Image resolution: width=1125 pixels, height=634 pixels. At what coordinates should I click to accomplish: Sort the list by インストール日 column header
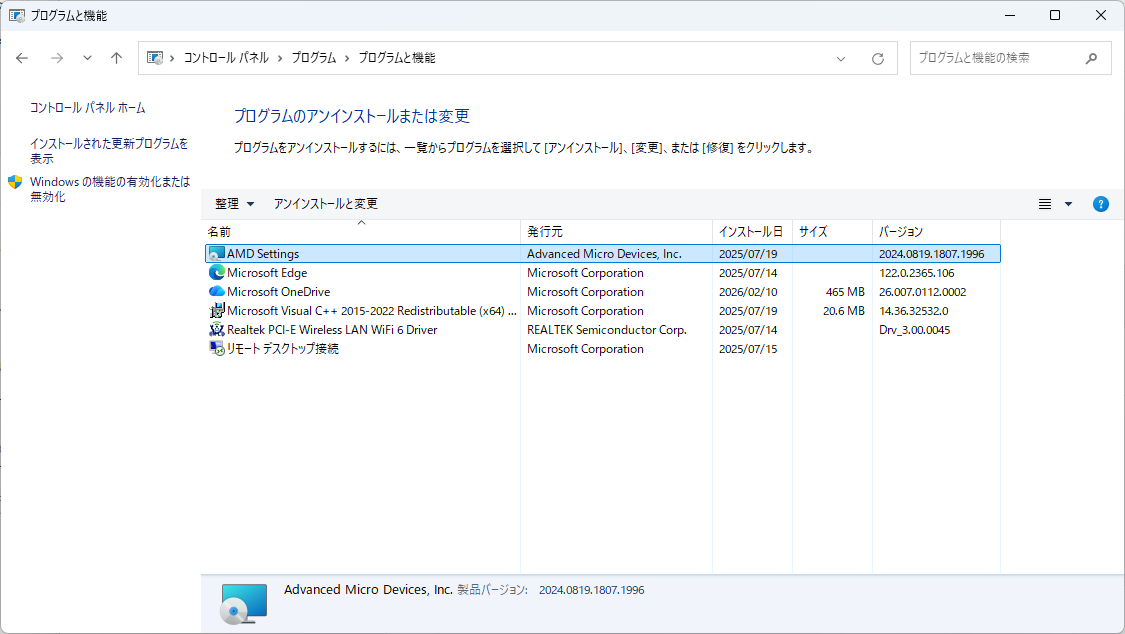pos(750,232)
